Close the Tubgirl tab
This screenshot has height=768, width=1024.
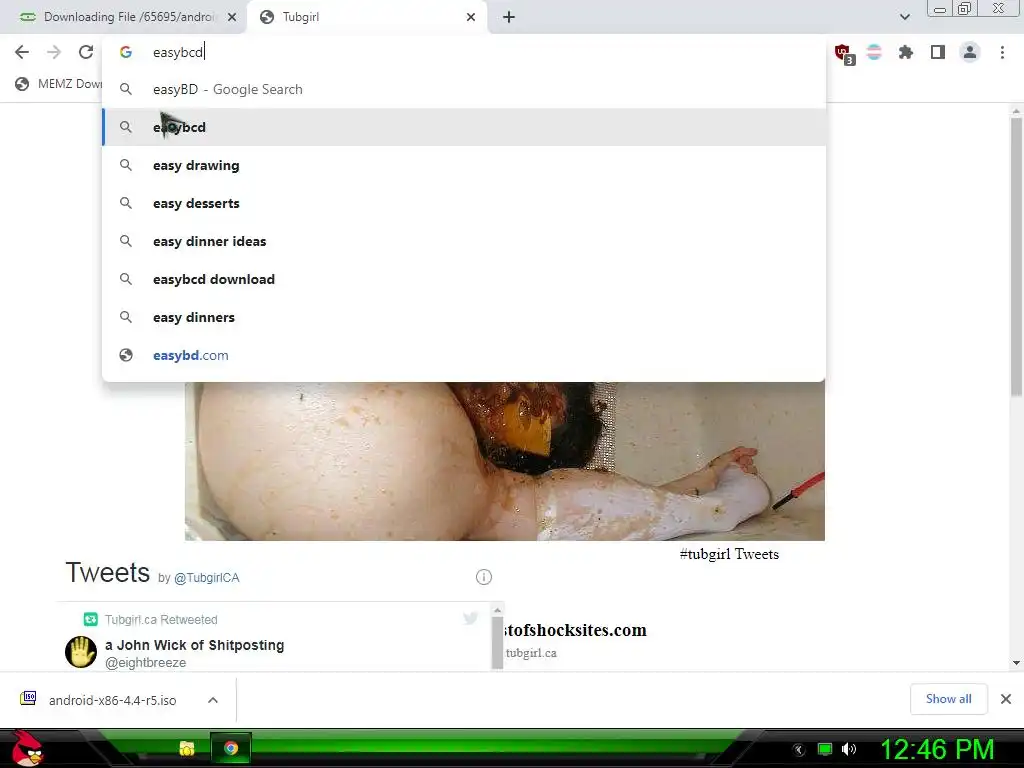[471, 17]
